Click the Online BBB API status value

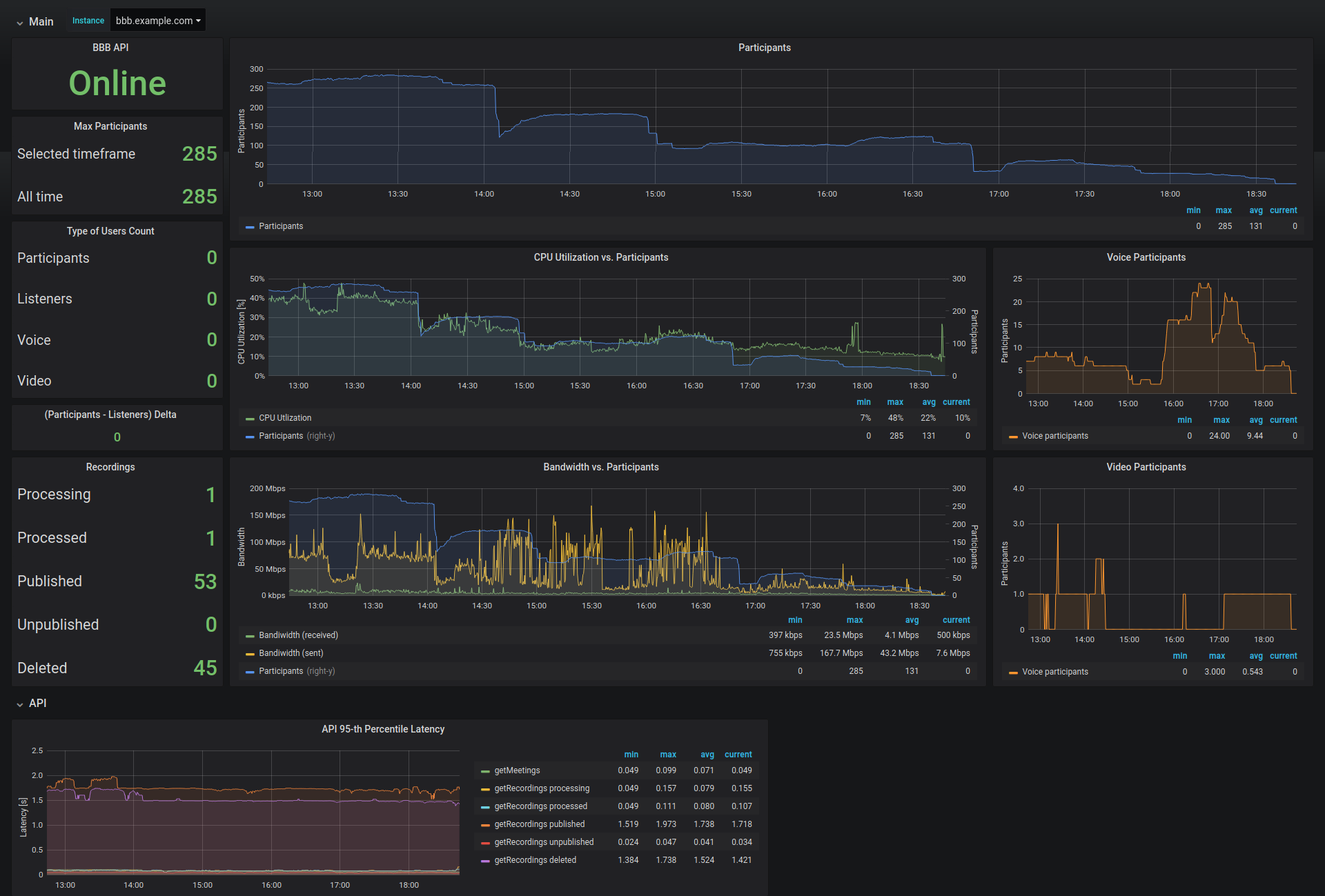(117, 83)
